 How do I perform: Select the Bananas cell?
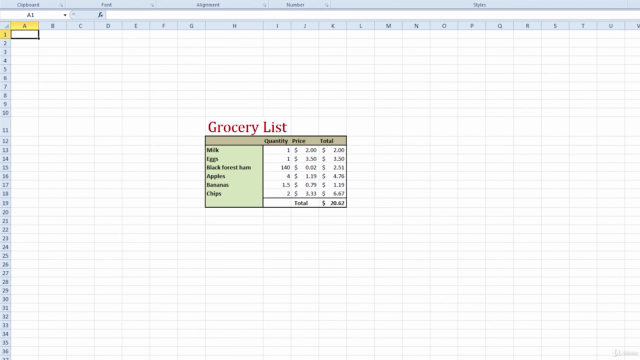234,185
